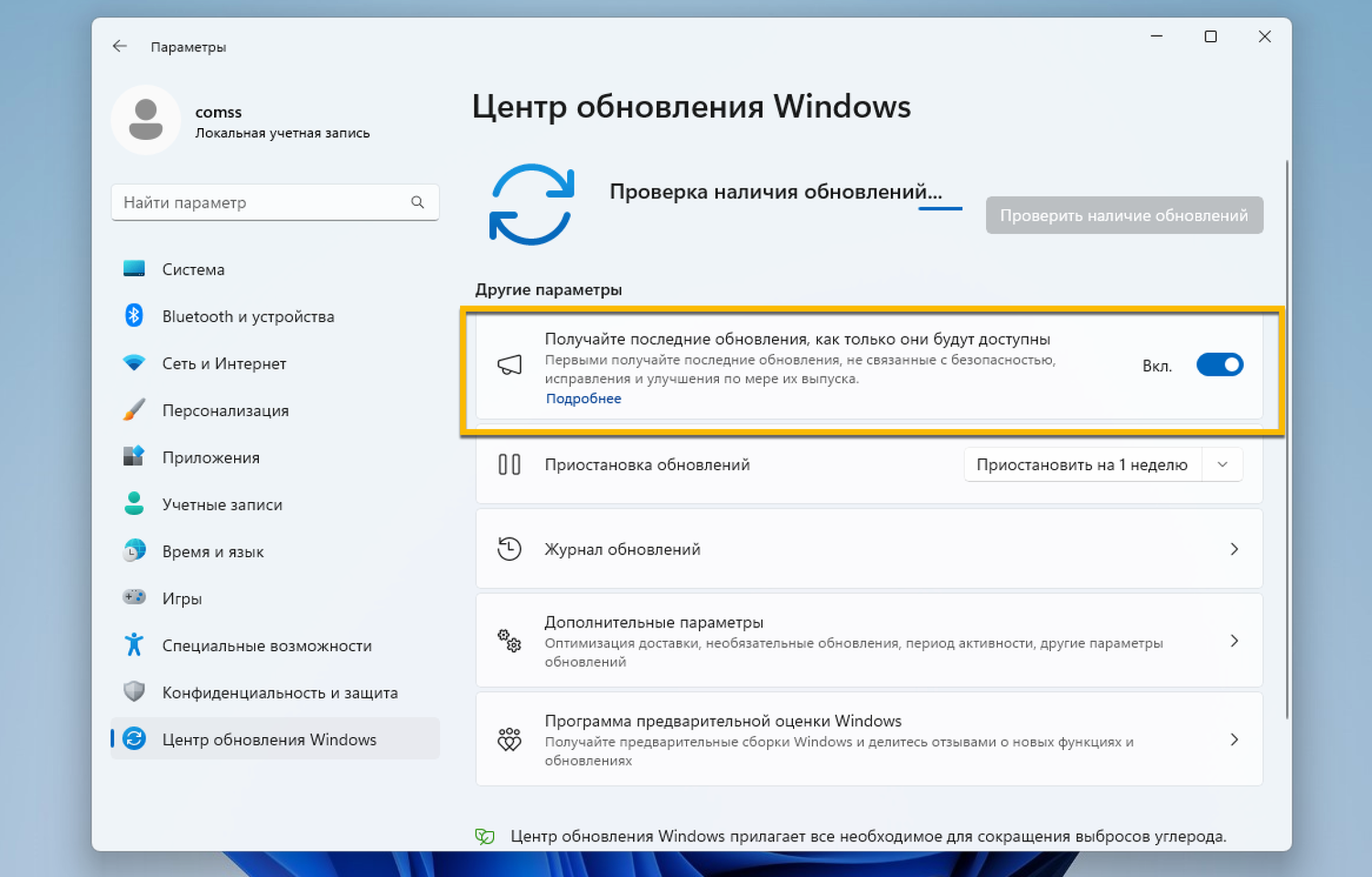Click the Wi-Fi icon for Сеть и Интернет

(x=134, y=363)
